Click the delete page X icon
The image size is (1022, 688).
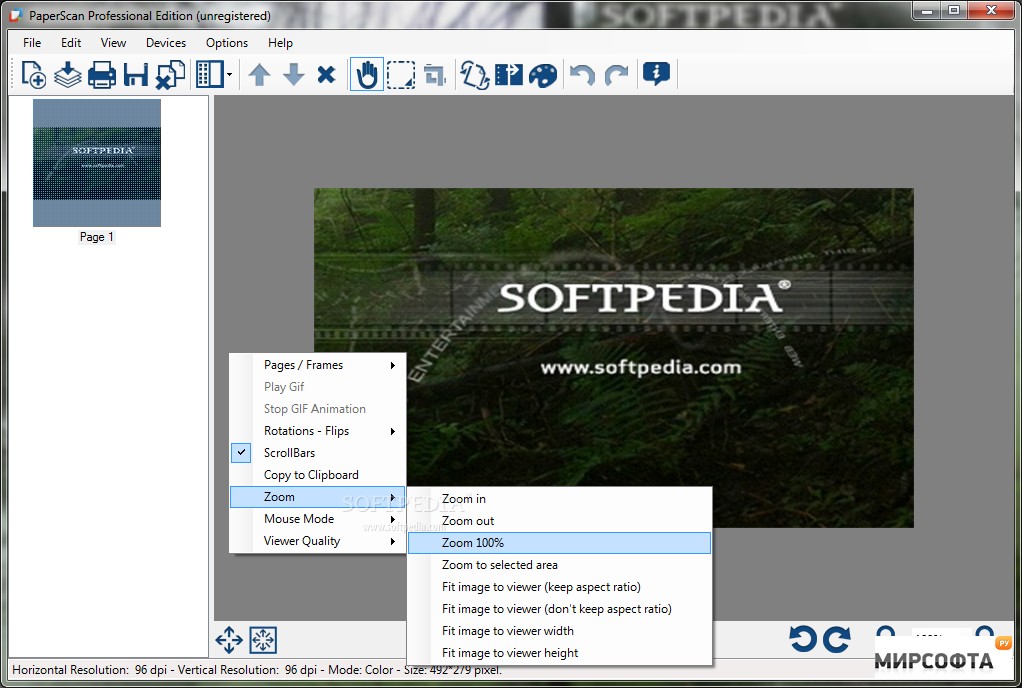tap(326, 73)
